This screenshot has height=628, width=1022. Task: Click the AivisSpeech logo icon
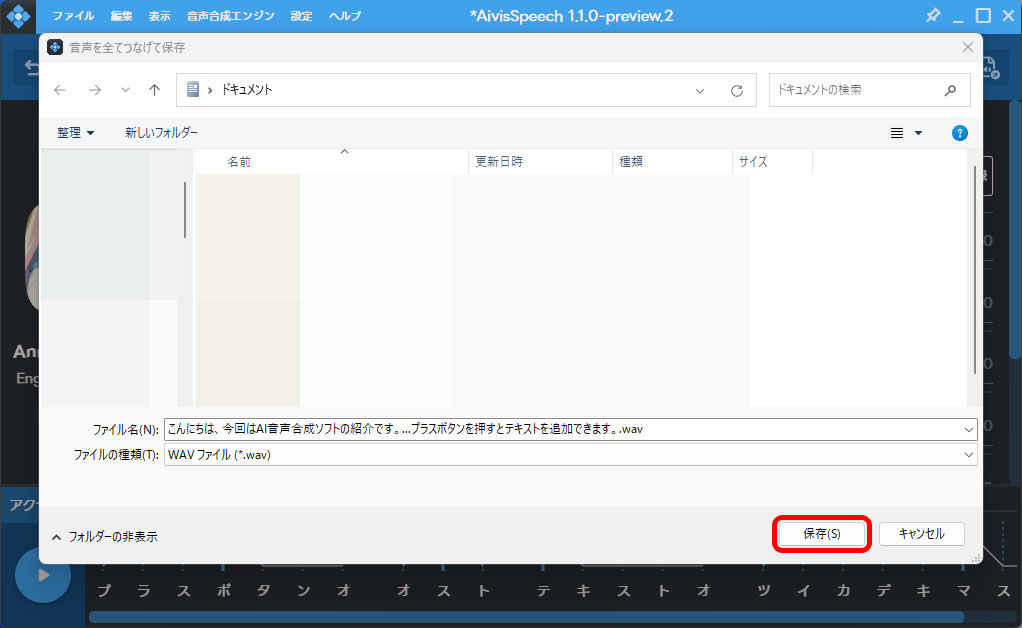(x=18, y=16)
